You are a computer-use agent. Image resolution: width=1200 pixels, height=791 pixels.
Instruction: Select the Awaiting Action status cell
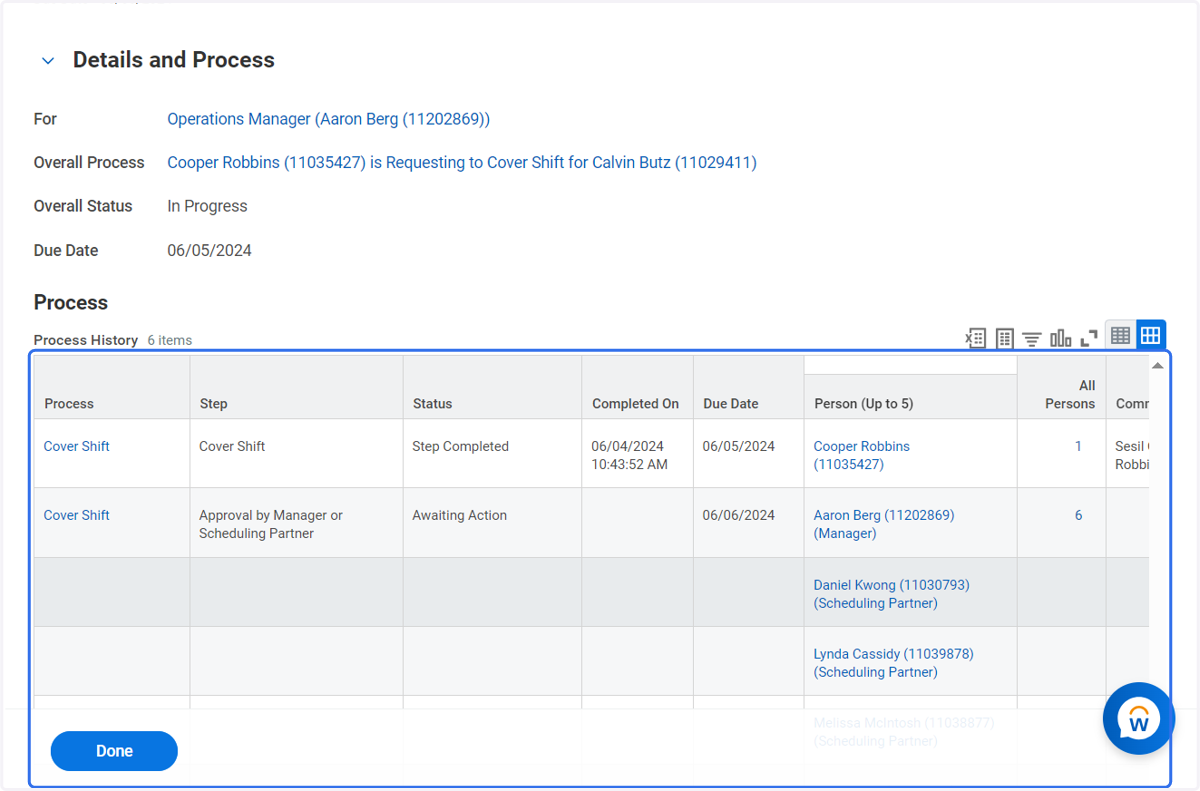click(x=493, y=522)
